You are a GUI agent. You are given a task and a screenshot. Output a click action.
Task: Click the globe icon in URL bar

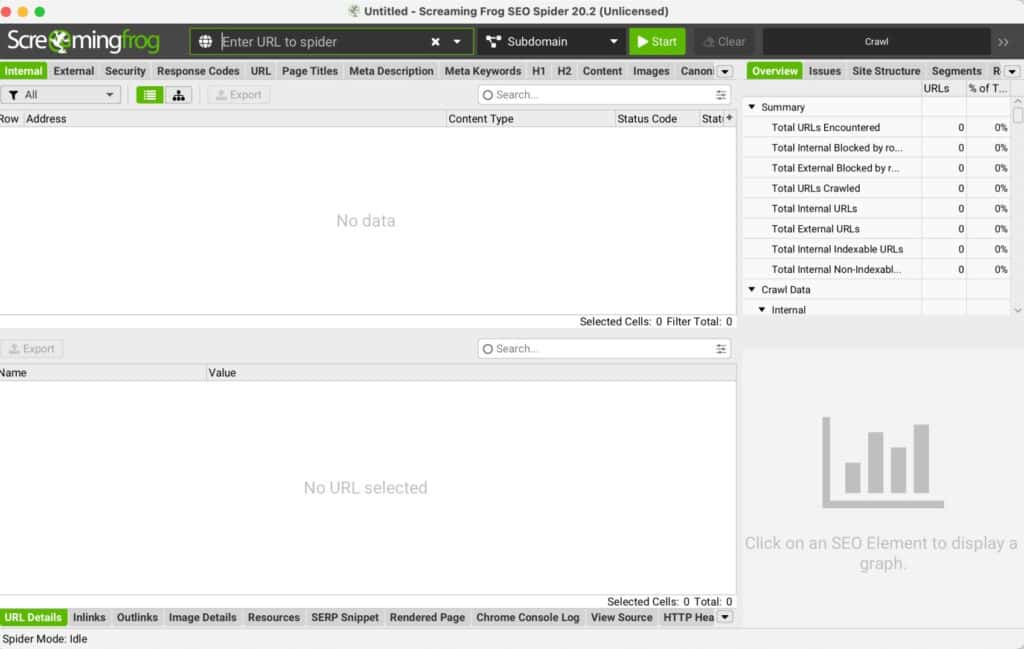[205, 42]
